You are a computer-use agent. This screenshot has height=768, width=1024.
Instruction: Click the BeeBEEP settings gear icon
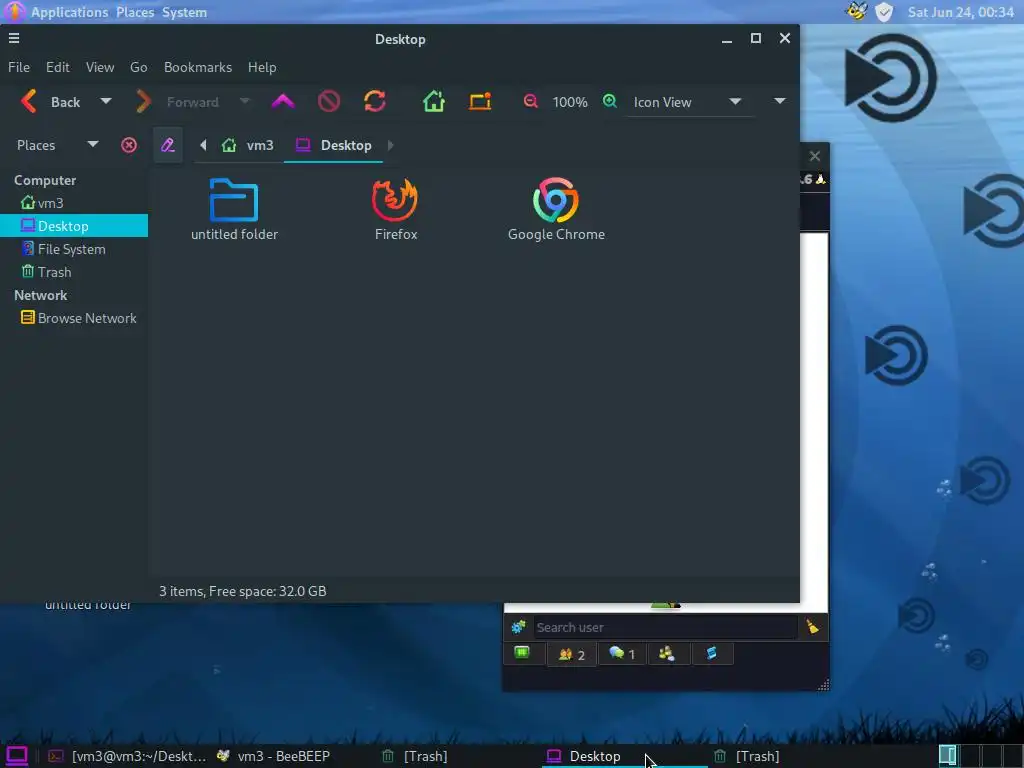tap(519, 628)
